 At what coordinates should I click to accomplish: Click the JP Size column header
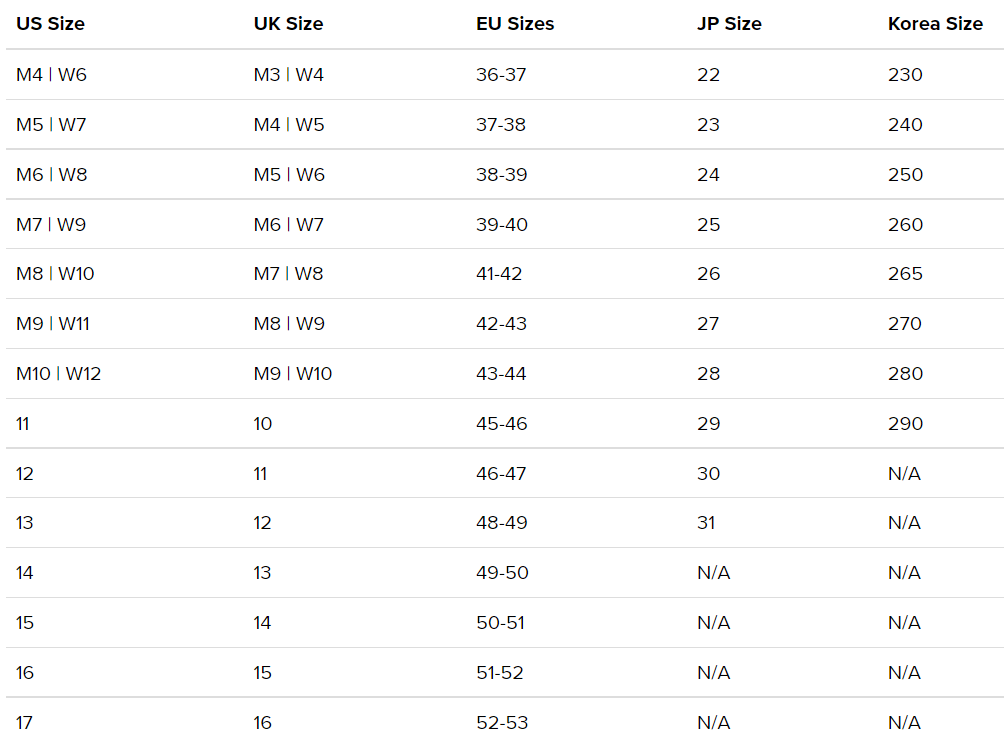tap(729, 24)
